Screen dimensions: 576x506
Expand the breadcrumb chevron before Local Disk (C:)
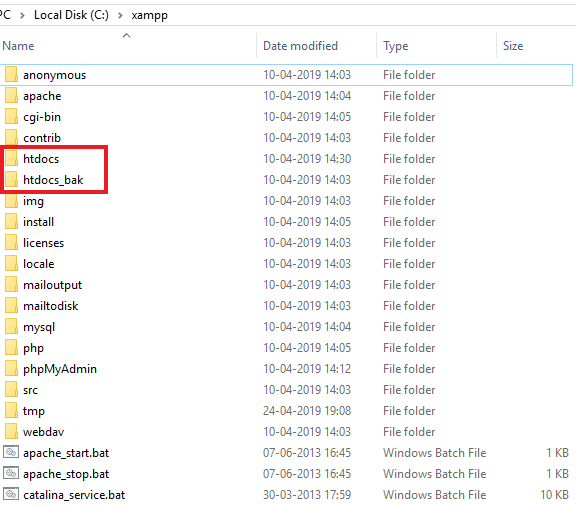pos(22,15)
